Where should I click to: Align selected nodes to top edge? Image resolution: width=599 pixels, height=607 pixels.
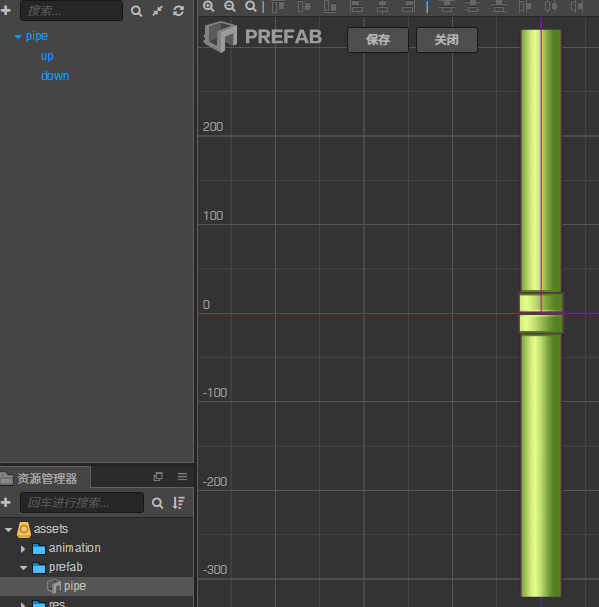click(278, 6)
